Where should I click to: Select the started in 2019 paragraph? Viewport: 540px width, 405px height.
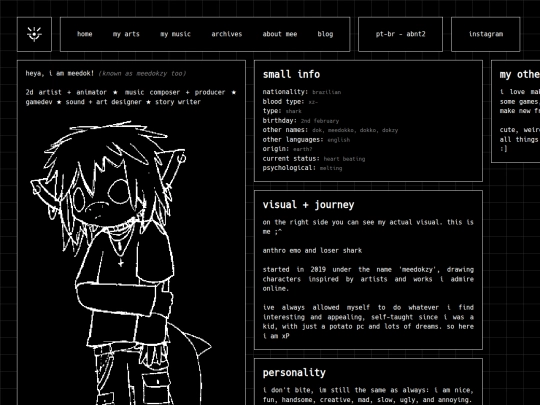[x=368, y=279]
